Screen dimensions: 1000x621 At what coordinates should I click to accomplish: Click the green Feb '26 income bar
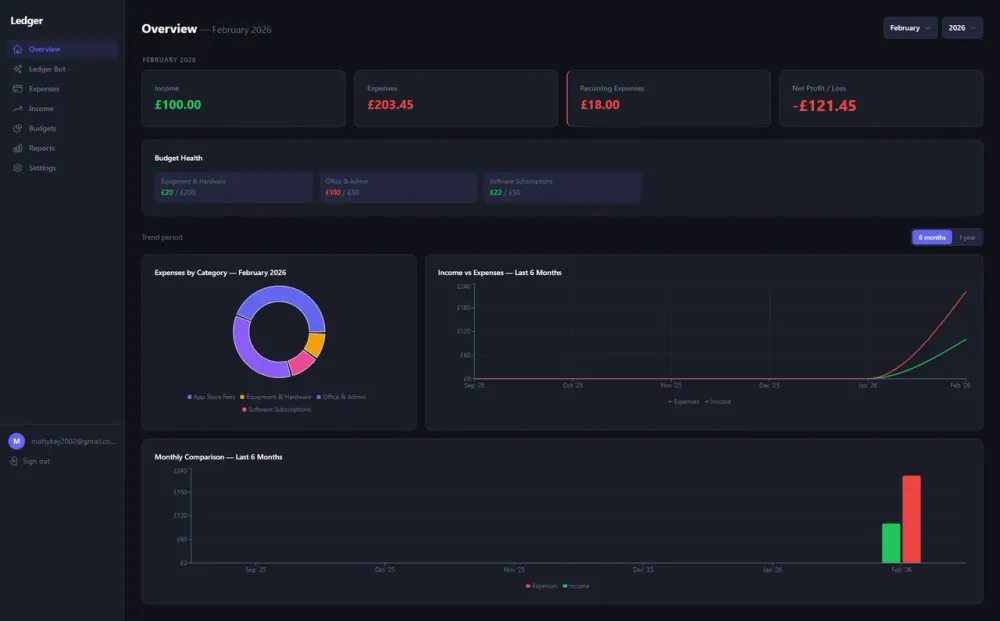(x=891, y=543)
